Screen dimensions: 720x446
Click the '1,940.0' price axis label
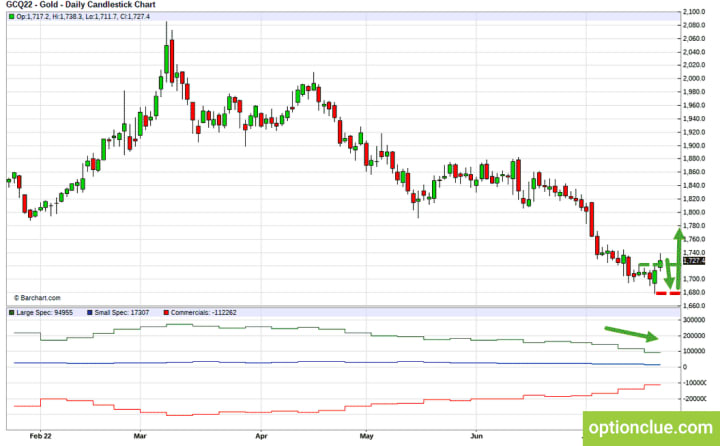pyautogui.click(x=694, y=119)
